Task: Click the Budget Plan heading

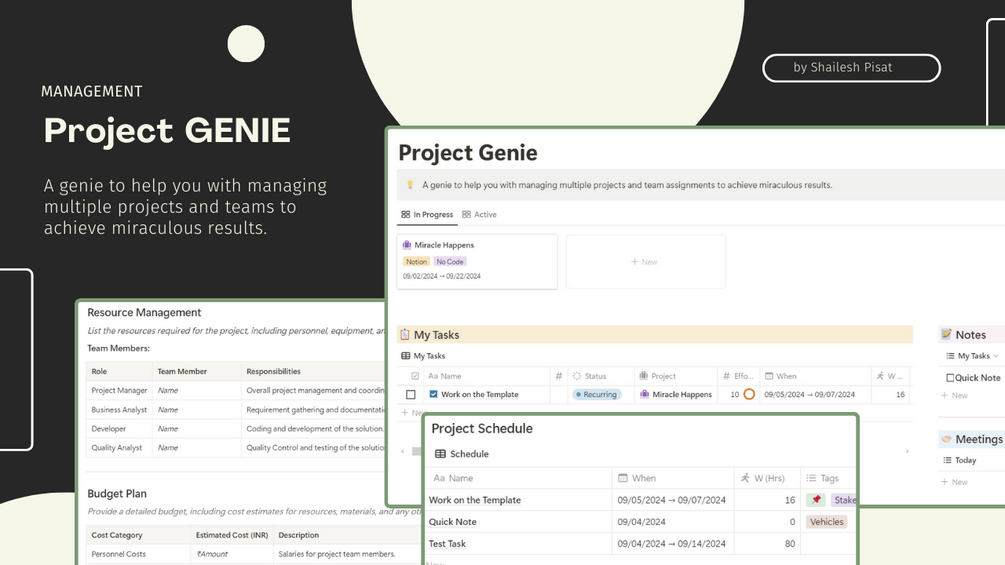Action: (x=117, y=493)
